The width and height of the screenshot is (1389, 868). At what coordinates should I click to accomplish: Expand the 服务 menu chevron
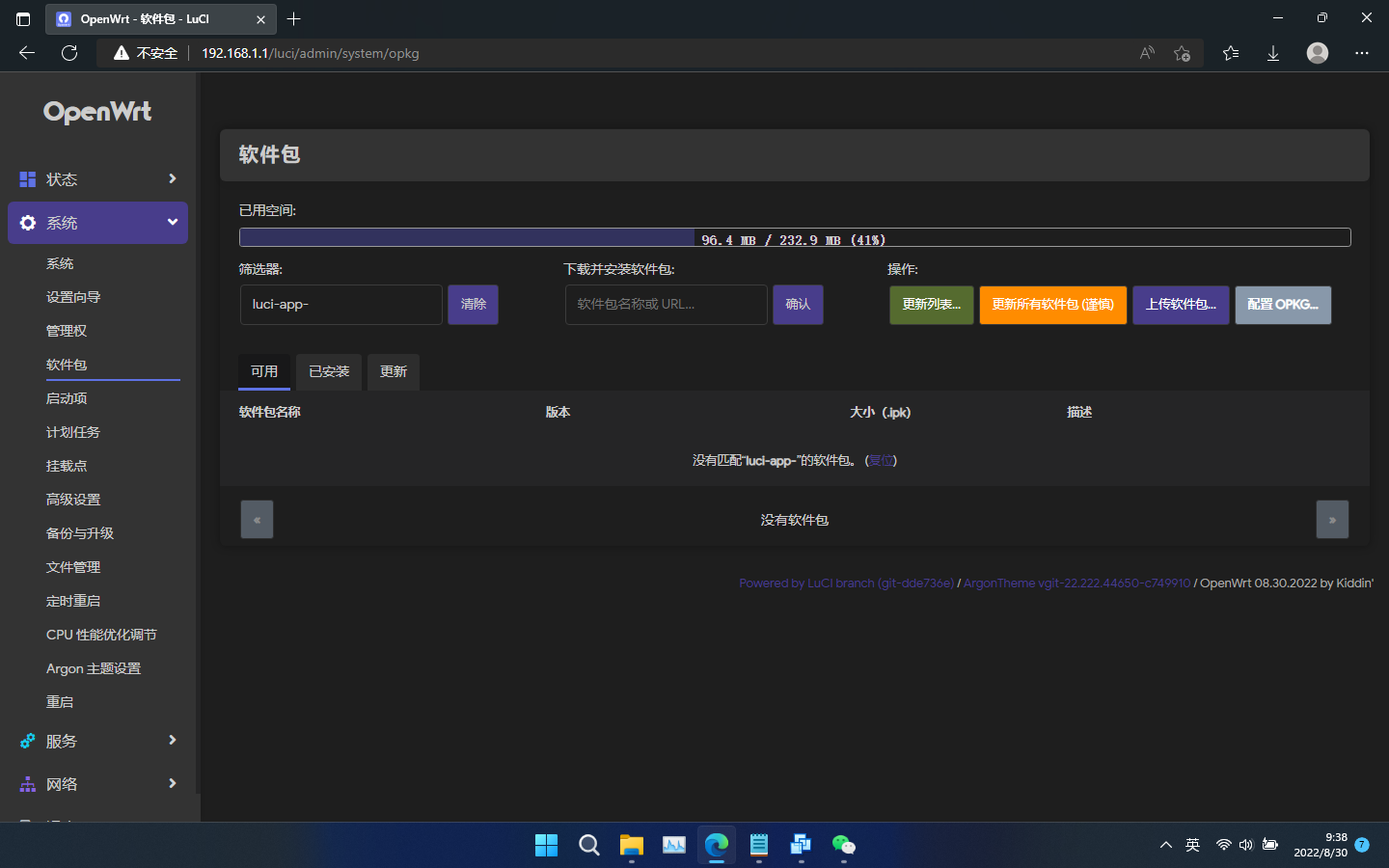coord(173,740)
